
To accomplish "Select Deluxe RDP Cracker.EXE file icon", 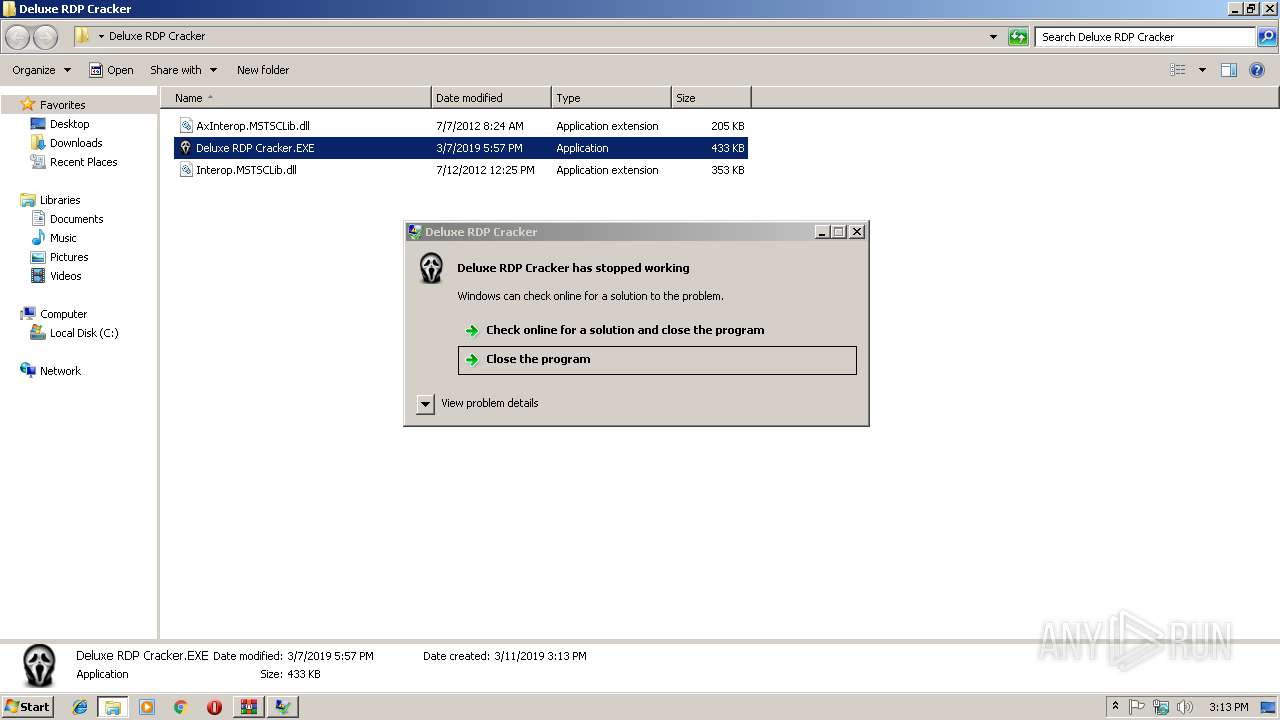I will [x=186, y=148].
